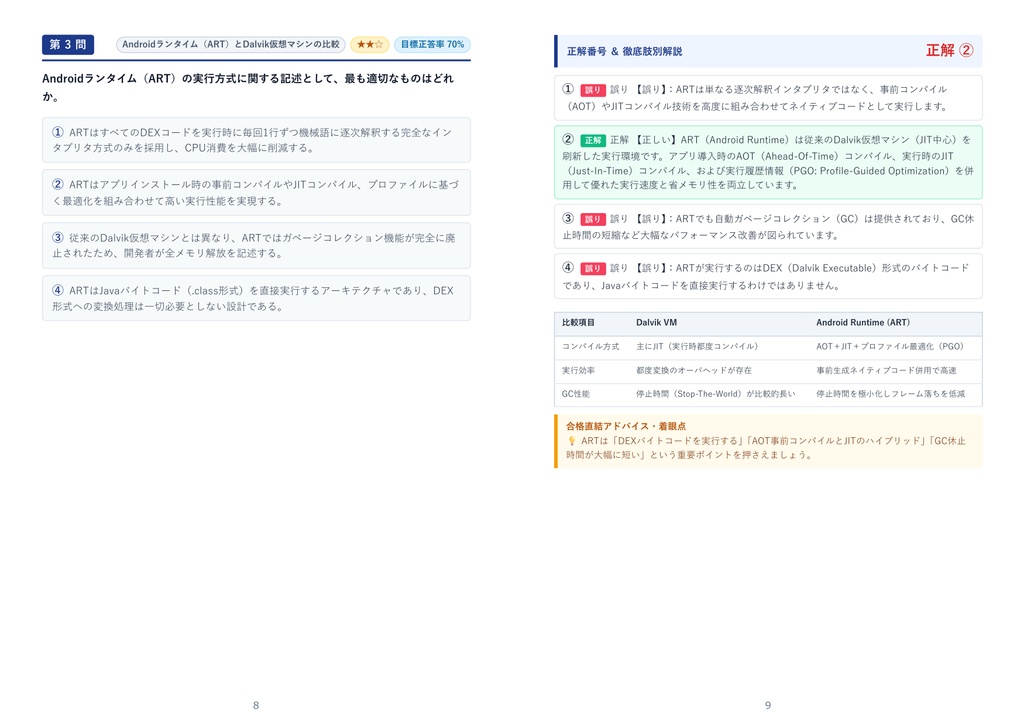Click explanation ③ text about GC休止時間
Viewport: 1024px width, 727px height.
click(768, 227)
